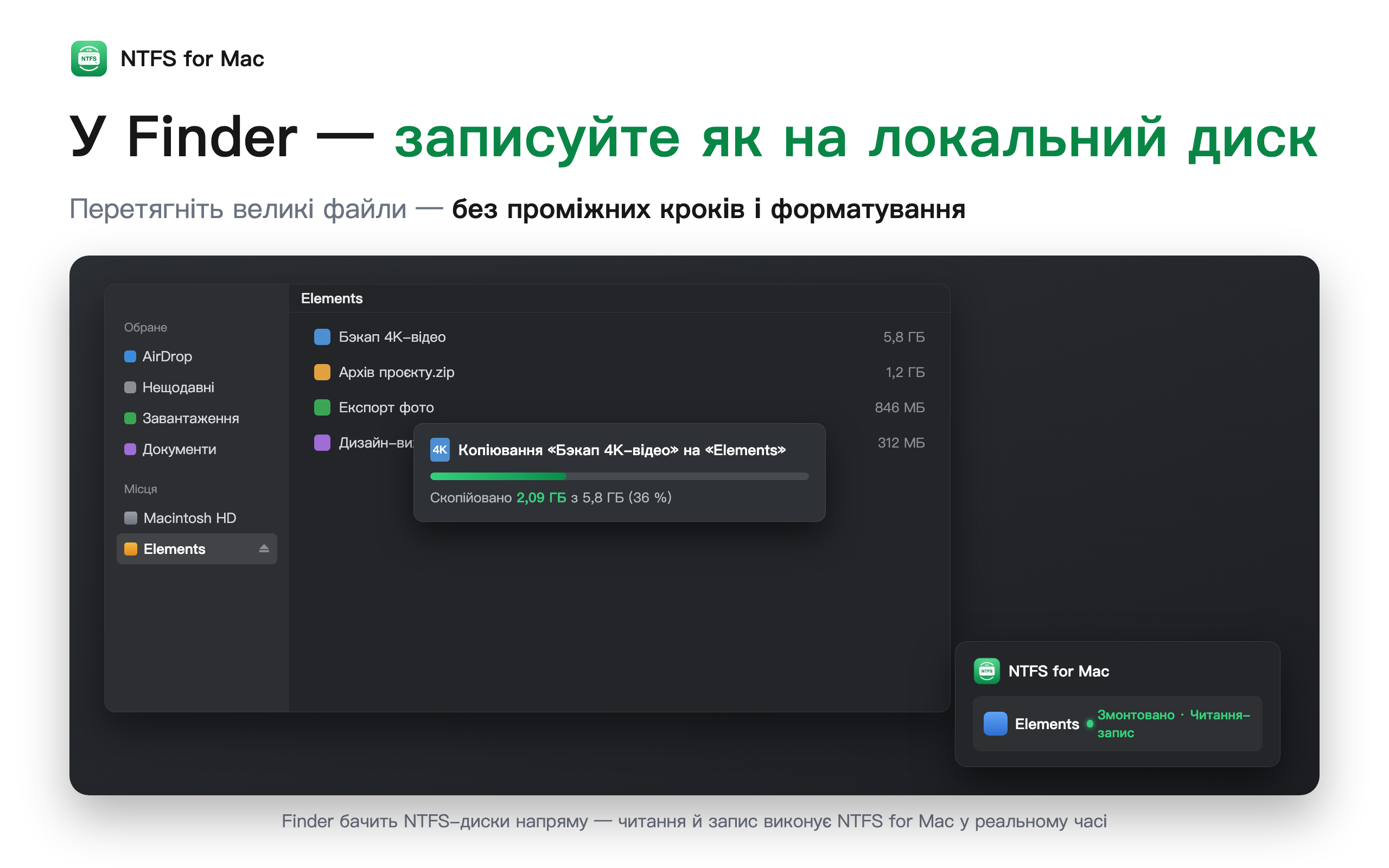Screen dimensions: 1389x868
Task: Click the Обране section header
Action: pyautogui.click(x=145, y=328)
